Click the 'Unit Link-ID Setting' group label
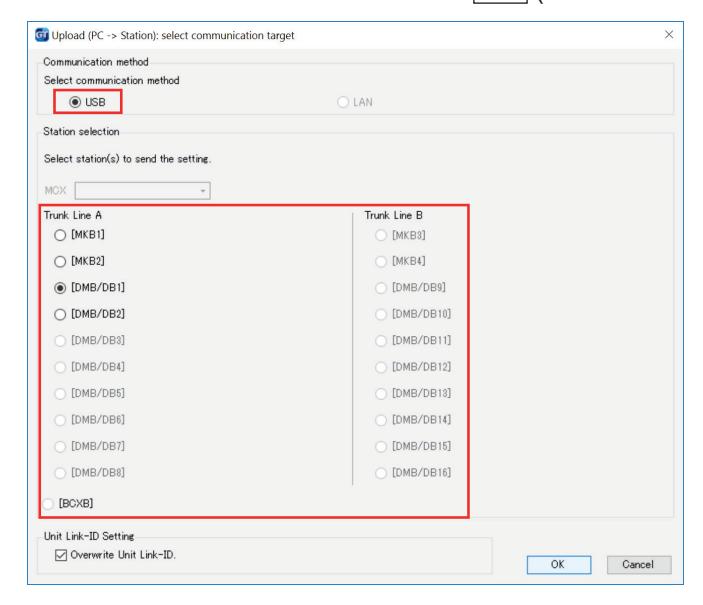 click(89, 536)
